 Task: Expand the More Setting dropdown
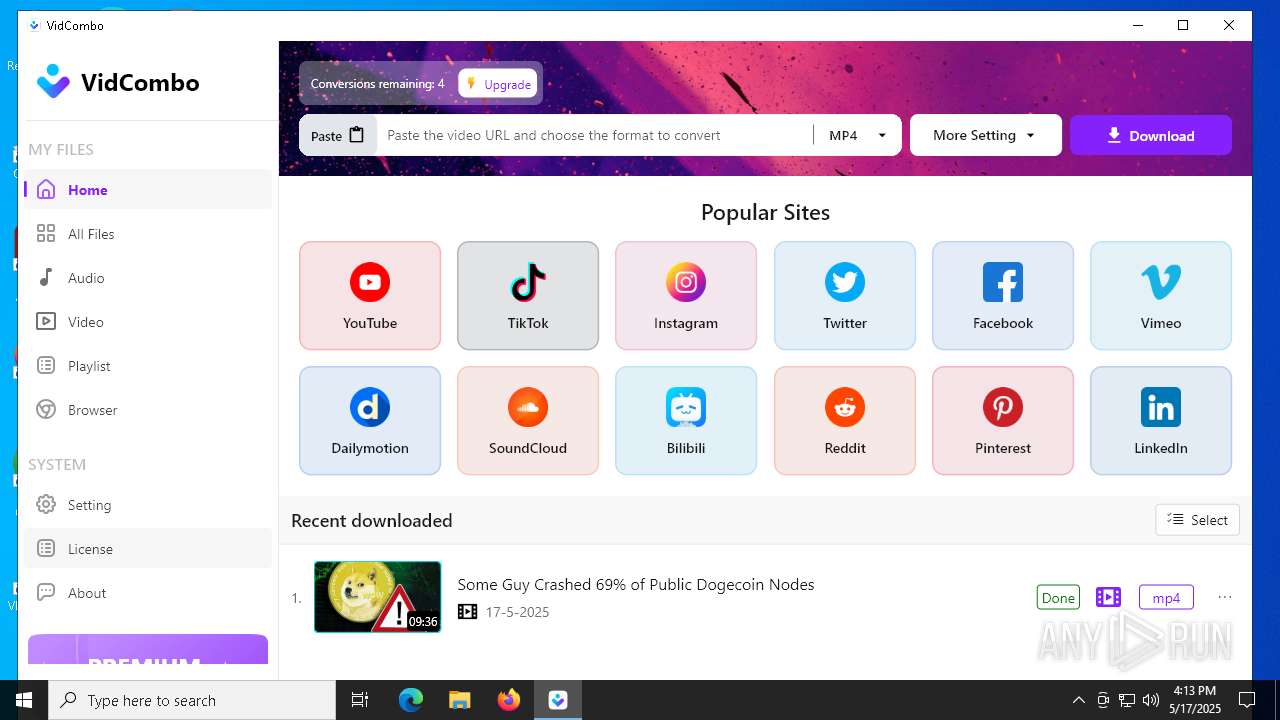(985, 135)
